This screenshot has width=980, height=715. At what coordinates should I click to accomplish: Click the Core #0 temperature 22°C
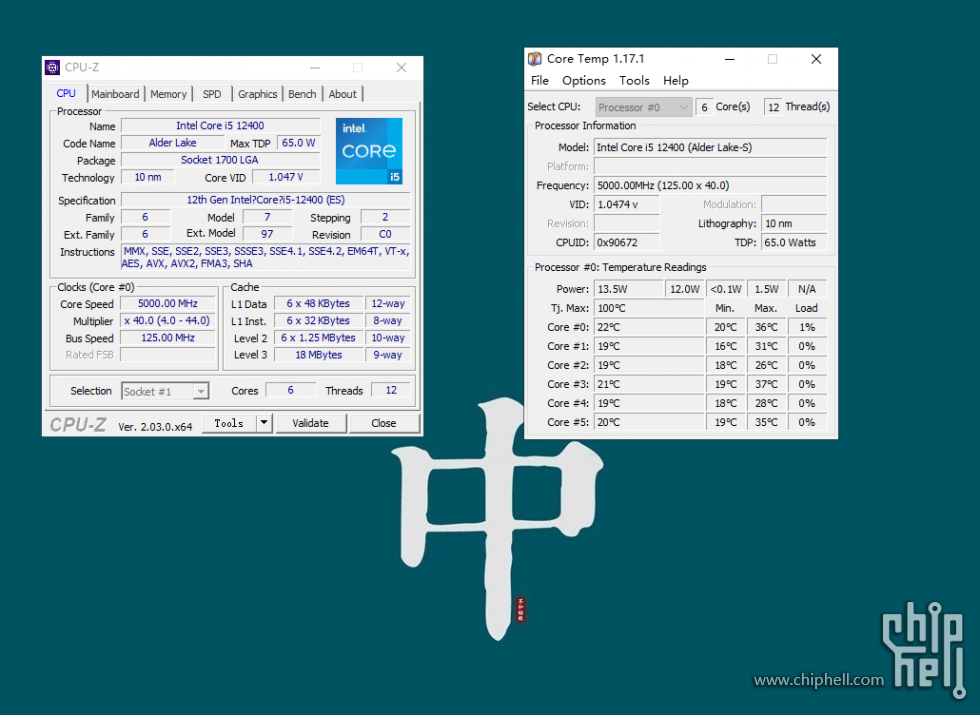649,327
